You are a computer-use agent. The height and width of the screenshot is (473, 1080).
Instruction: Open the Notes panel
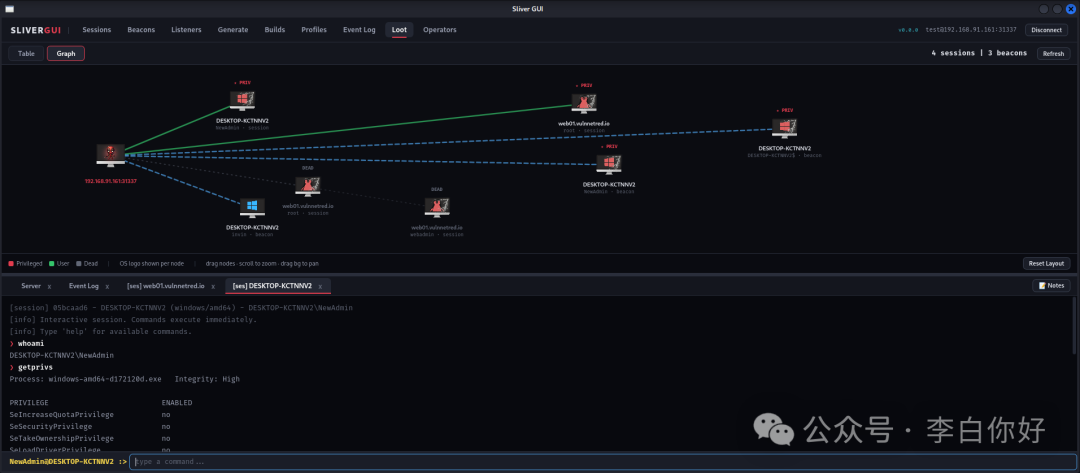[x=1051, y=286]
